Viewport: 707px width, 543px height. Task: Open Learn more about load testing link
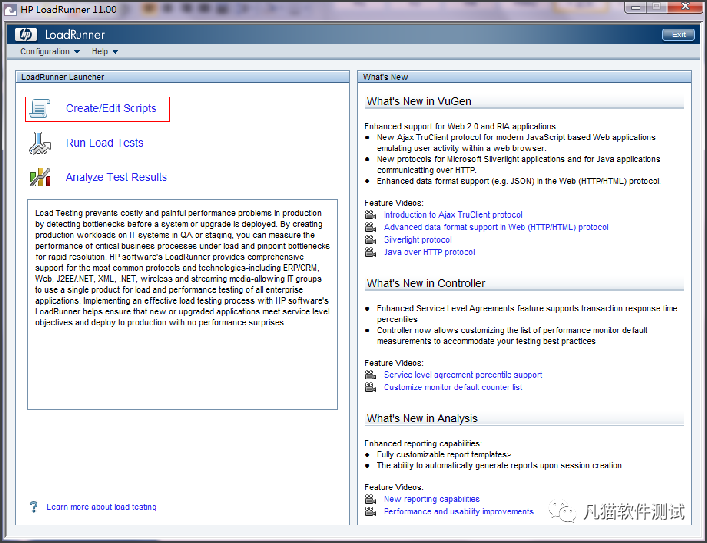tap(101, 507)
